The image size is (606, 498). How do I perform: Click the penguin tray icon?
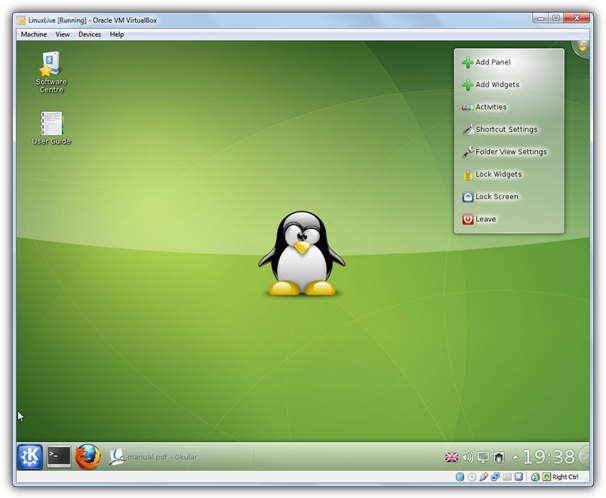point(499,458)
